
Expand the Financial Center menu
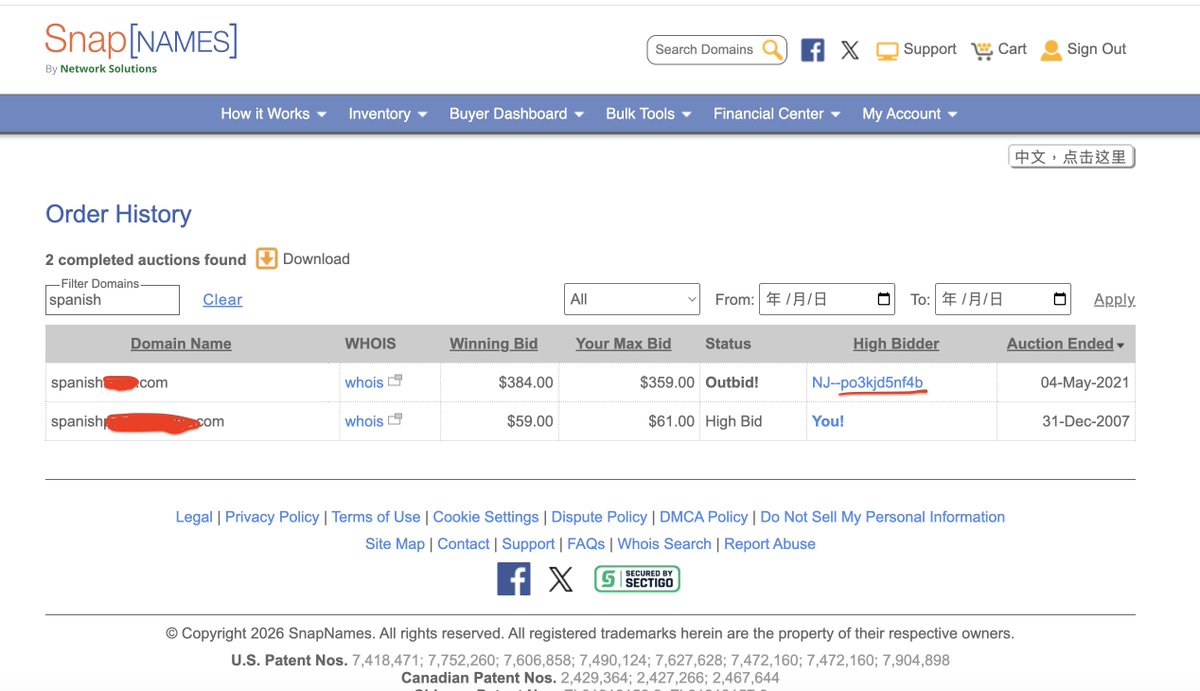[x=777, y=114]
